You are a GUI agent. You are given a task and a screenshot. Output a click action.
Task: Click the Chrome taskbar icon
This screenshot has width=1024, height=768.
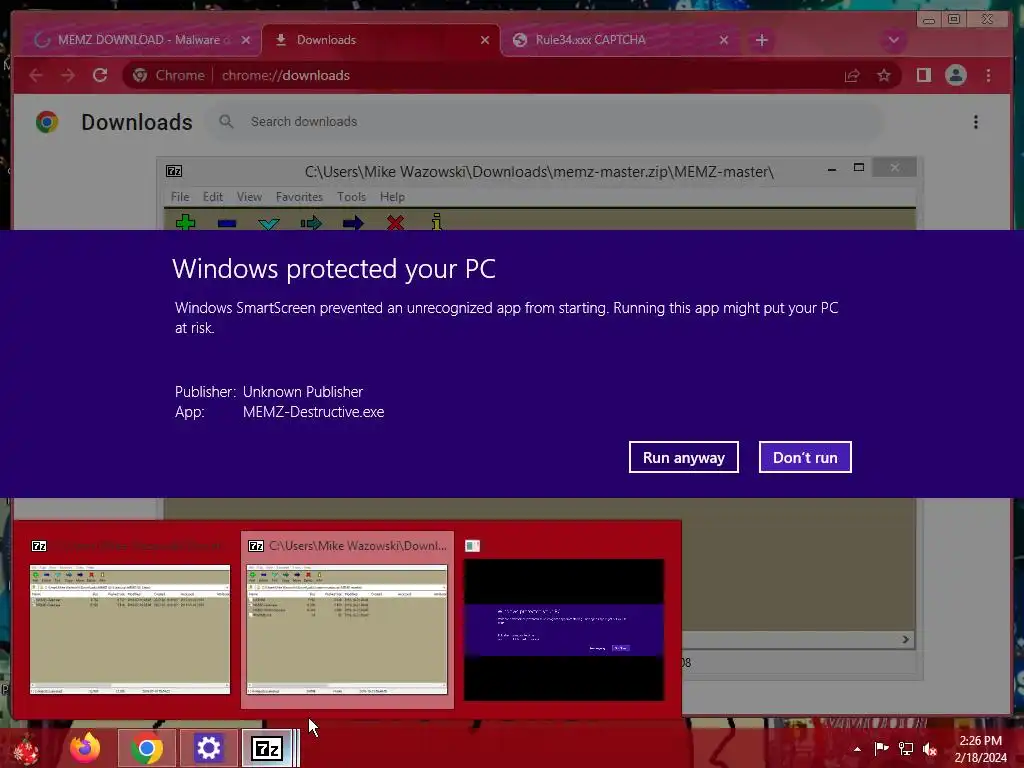point(146,748)
